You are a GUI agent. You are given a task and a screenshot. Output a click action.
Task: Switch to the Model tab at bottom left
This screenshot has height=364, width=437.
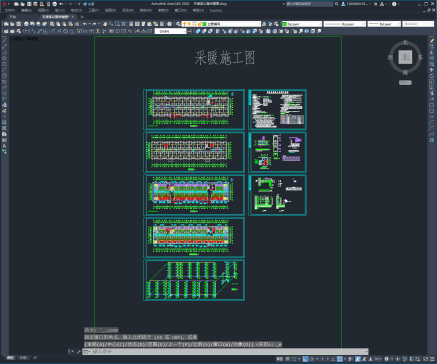[x=10, y=358]
